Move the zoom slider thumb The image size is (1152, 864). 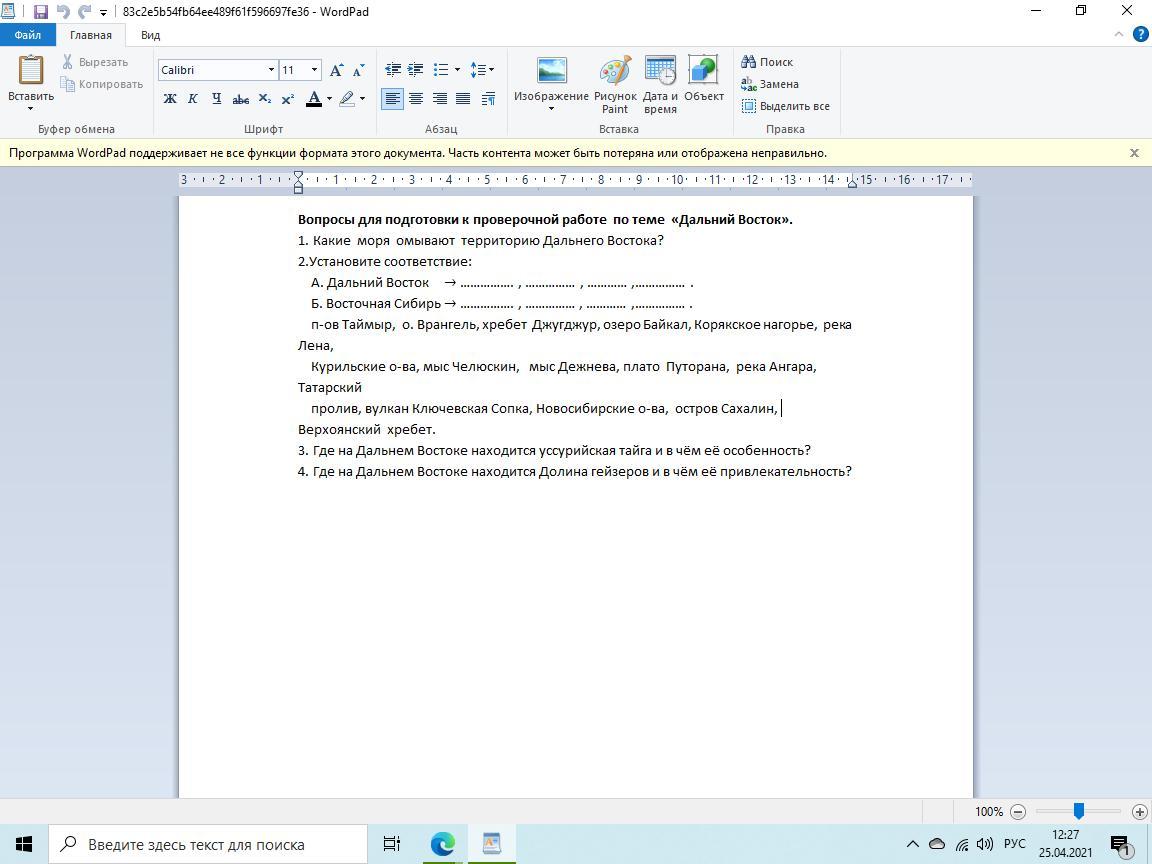point(1079,811)
